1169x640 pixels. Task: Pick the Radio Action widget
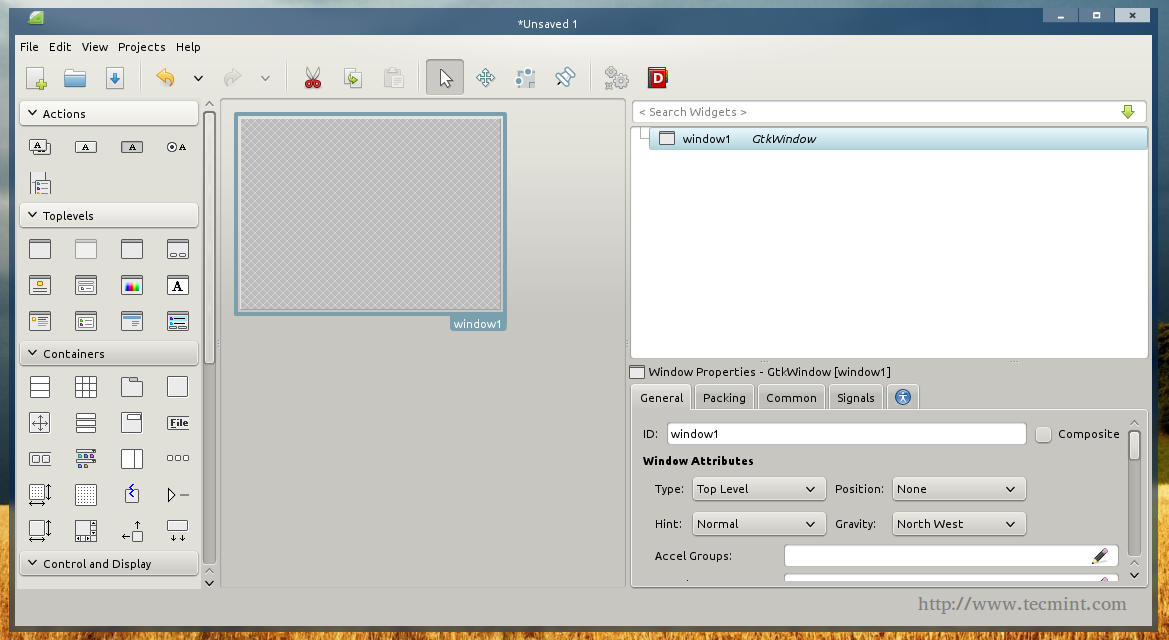[177, 147]
